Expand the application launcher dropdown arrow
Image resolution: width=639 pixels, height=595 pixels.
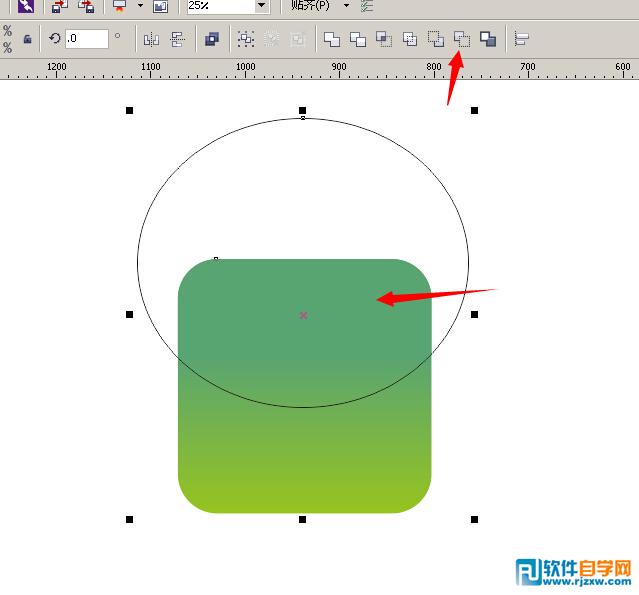140,5
